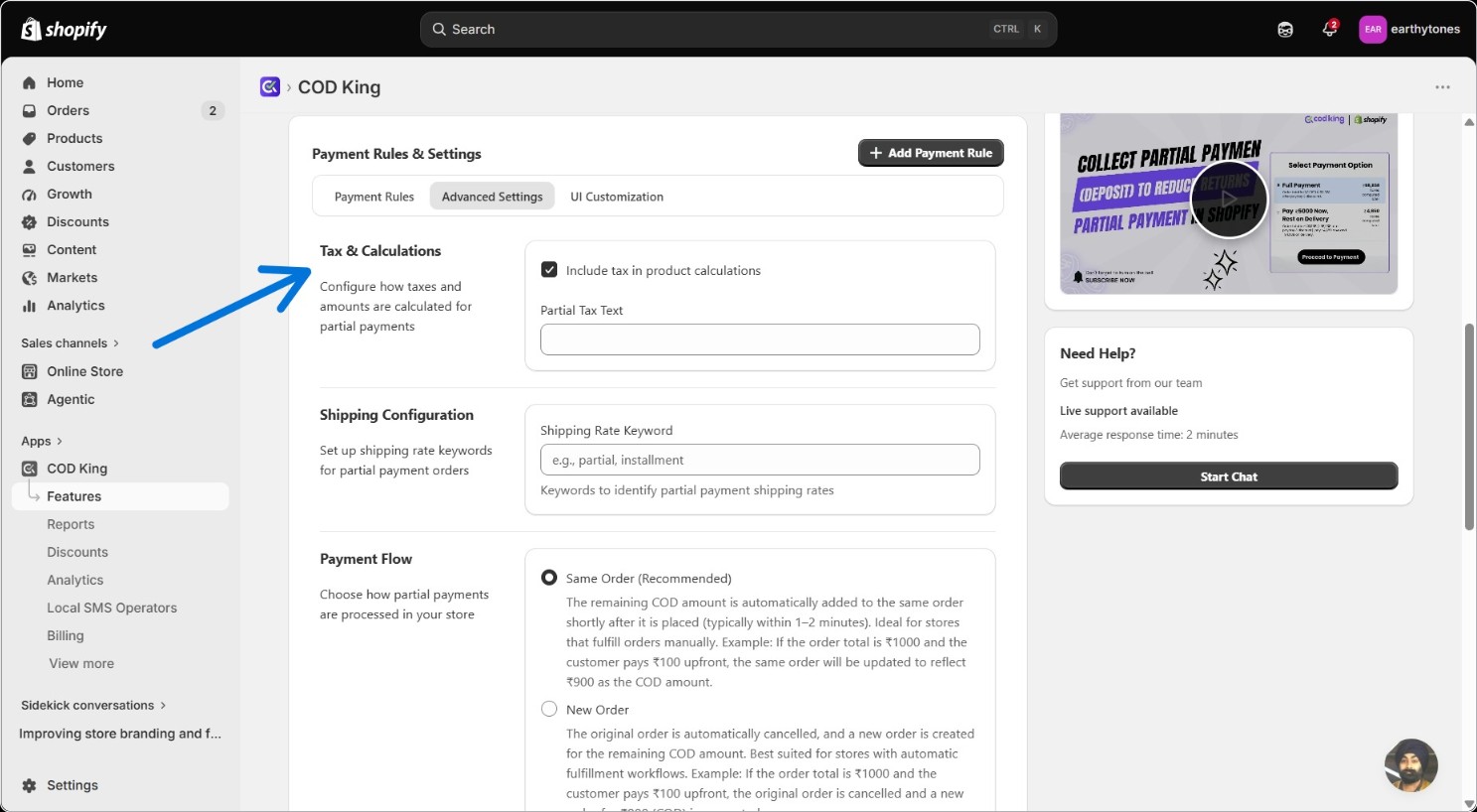Click the Orders count badge 2
Image resolution: width=1477 pixels, height=812 pixels.
pyautogui.click(x=213, y=110)
